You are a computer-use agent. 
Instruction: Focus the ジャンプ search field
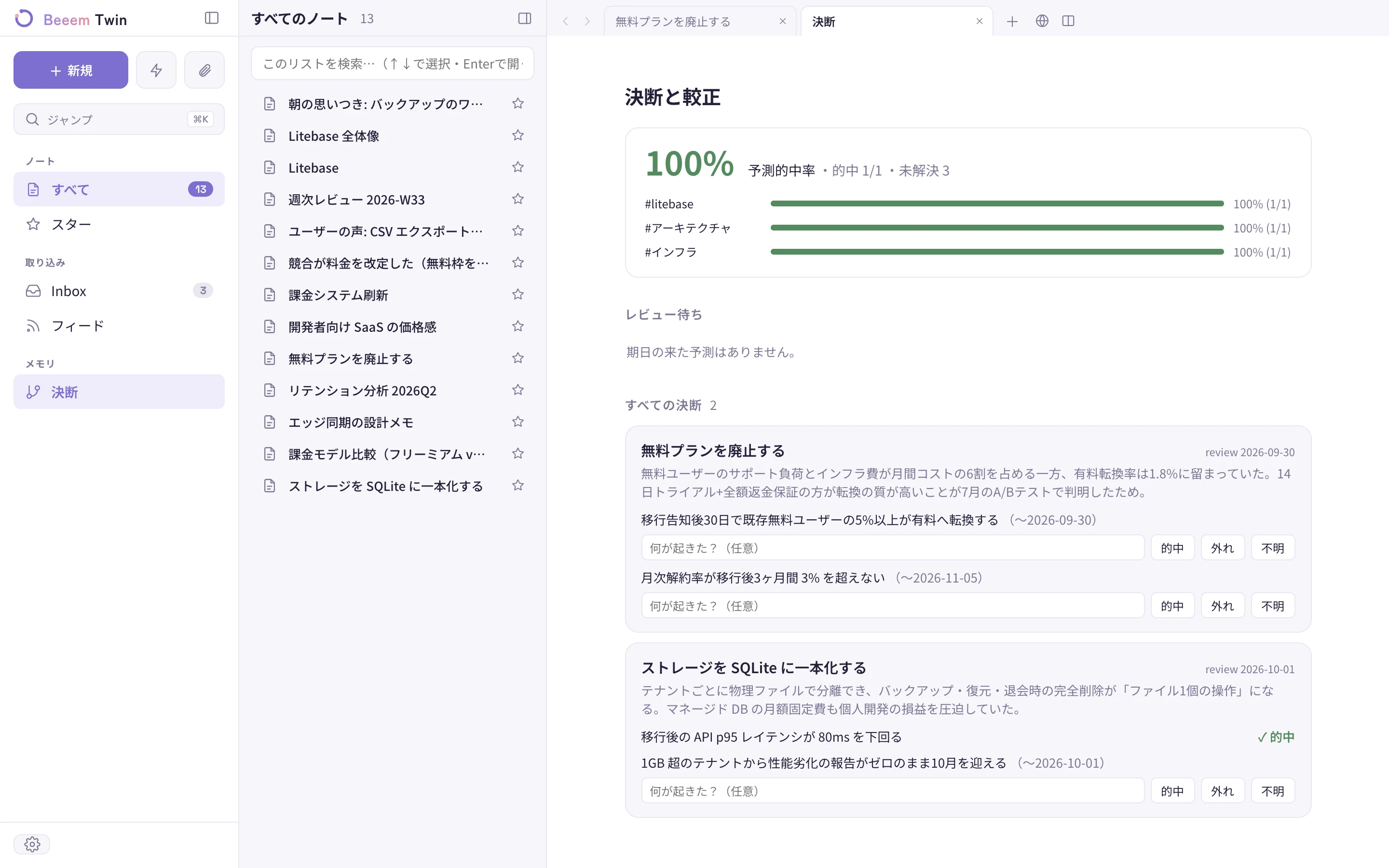click(119, 119)
